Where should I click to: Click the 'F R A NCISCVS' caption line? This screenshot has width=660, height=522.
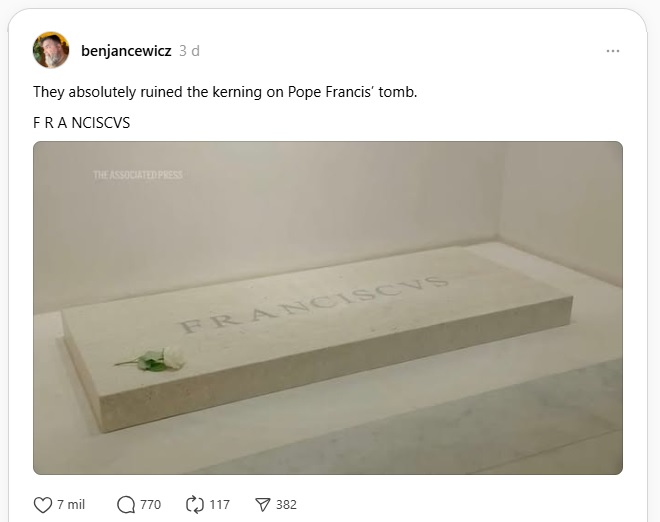(82, 123)
